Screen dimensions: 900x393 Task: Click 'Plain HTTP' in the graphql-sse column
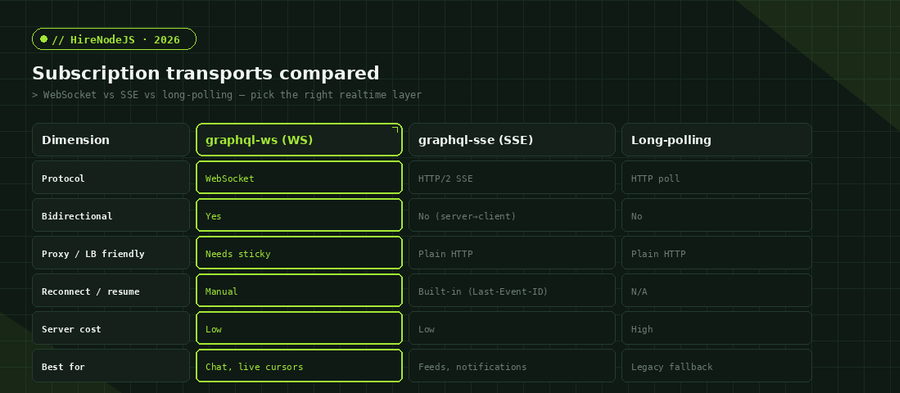pyautogui.click(x=512, y=252)
